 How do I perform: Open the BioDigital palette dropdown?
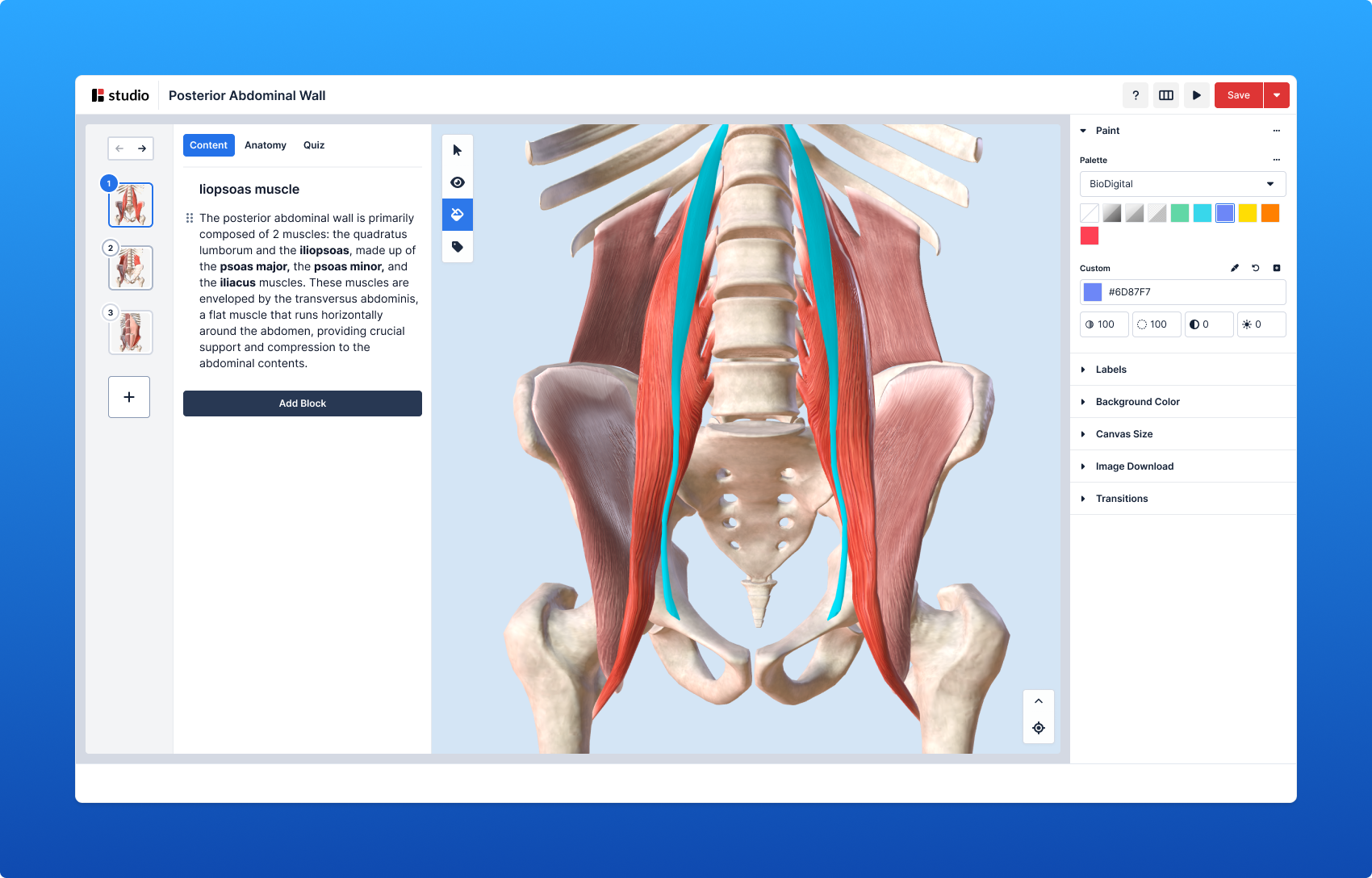coord(1182,184)
